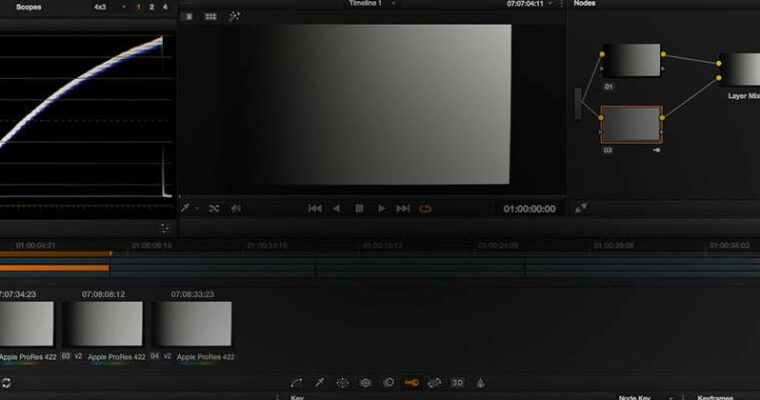The image size is (760, 400).
Task: Stop playback in the viewer
Action: click(x=359, y=208)
